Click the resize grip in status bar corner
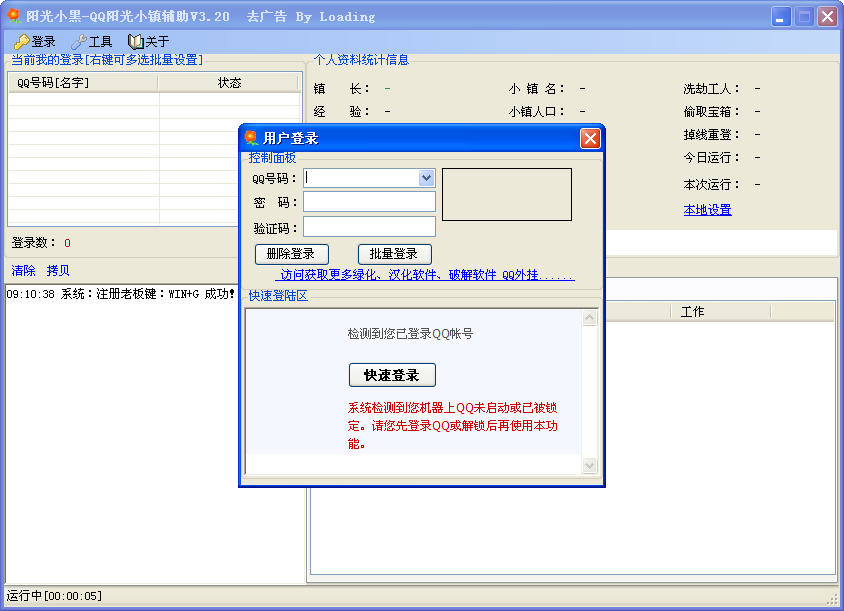This screenshot has height=611, width=844. click(x=832, y=599)
